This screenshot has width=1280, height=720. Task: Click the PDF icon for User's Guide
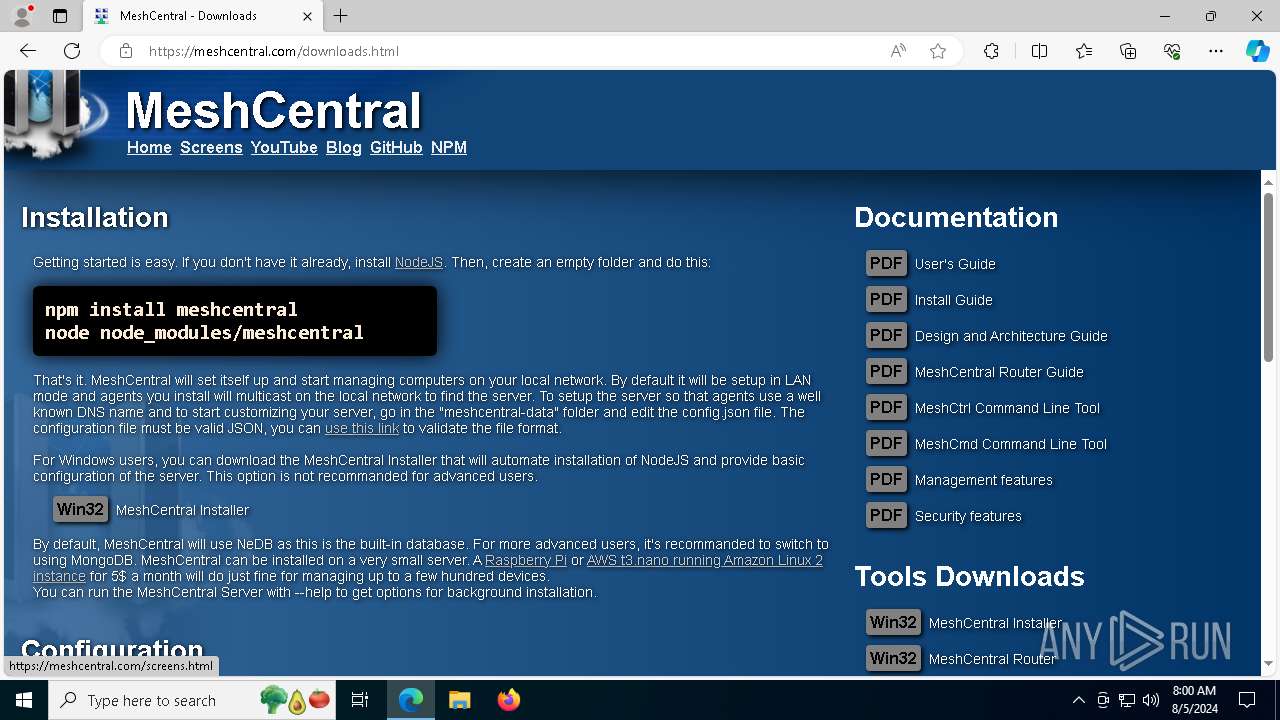pos(886,263)
